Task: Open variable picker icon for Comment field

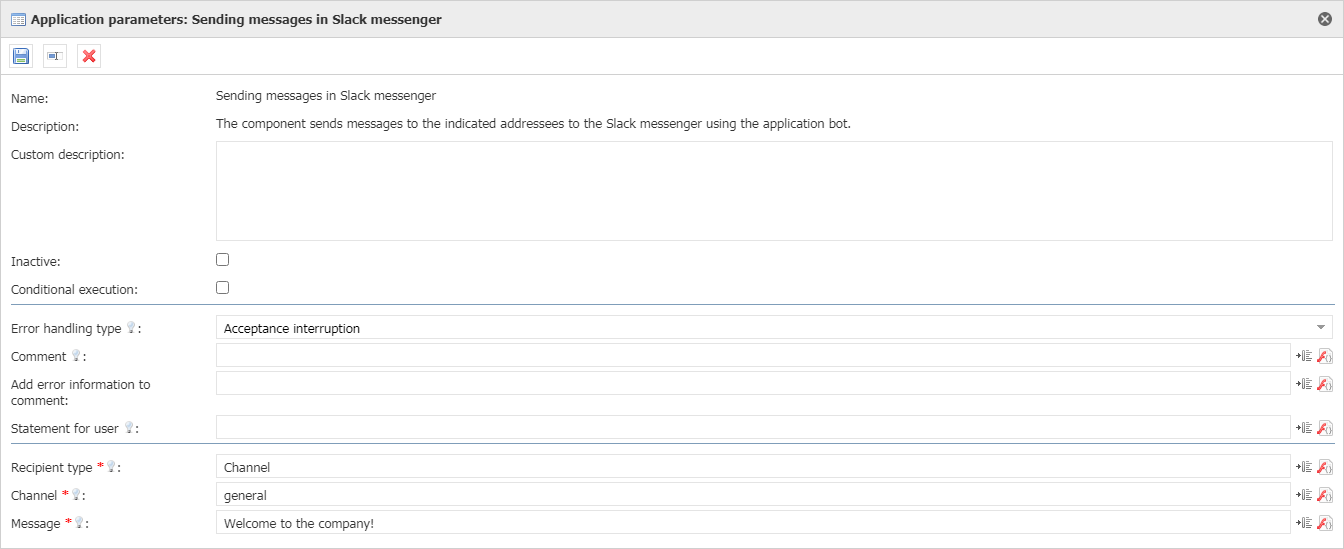Action: [x=1303, y=356]
